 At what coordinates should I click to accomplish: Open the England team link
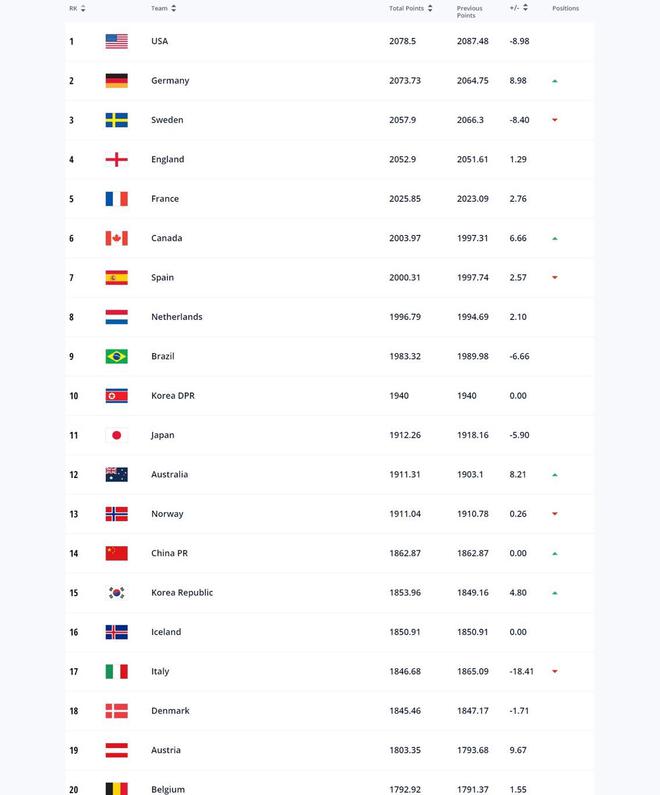coord(167,160)
